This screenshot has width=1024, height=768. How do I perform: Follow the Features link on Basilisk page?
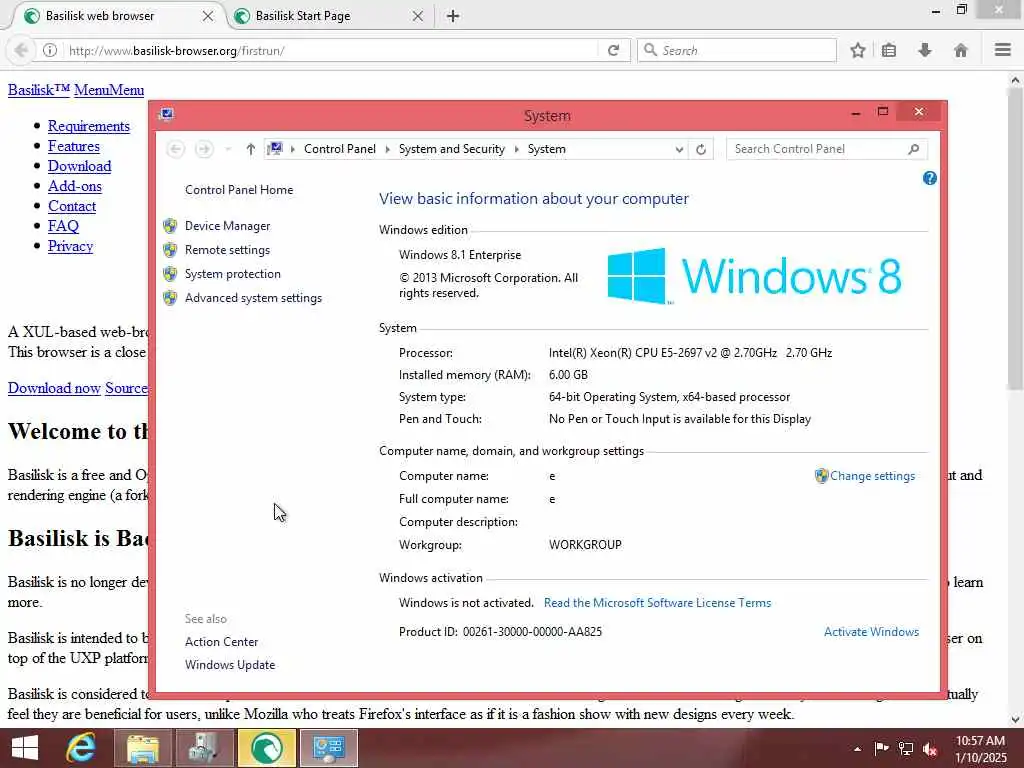point(74,146)
